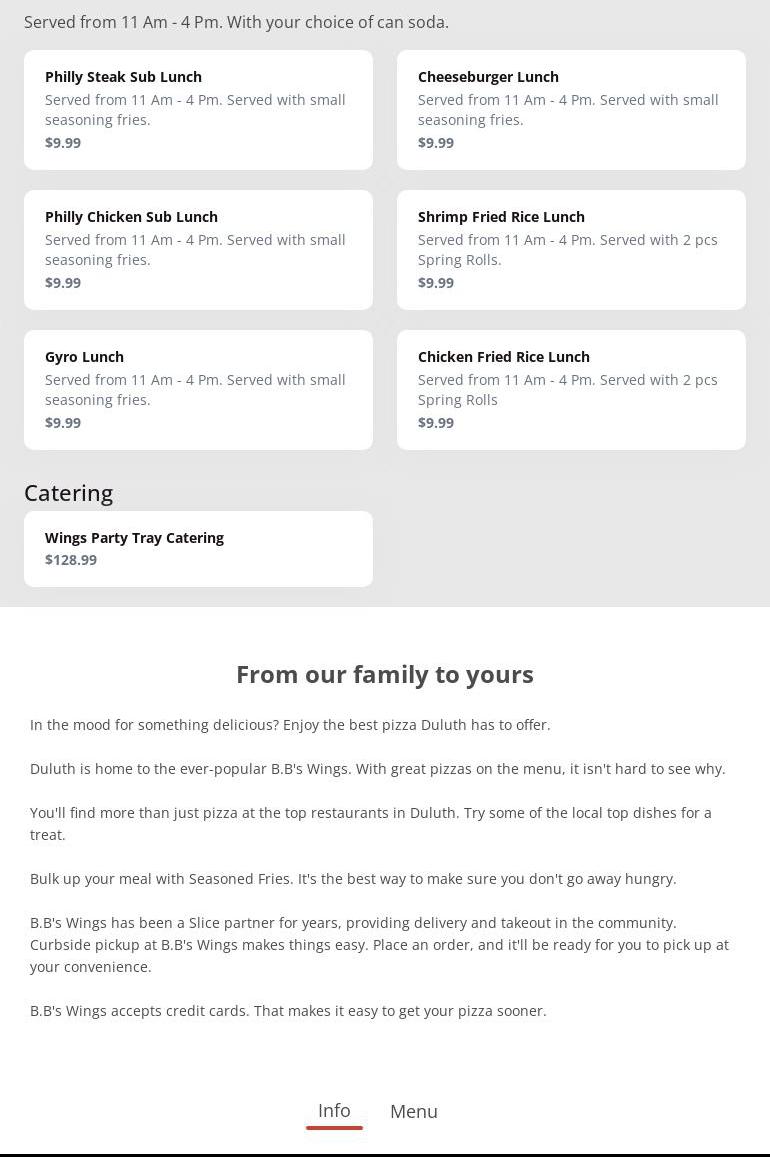Switch to the Info tab
Screen dimensions: 770x1157
334,1111
